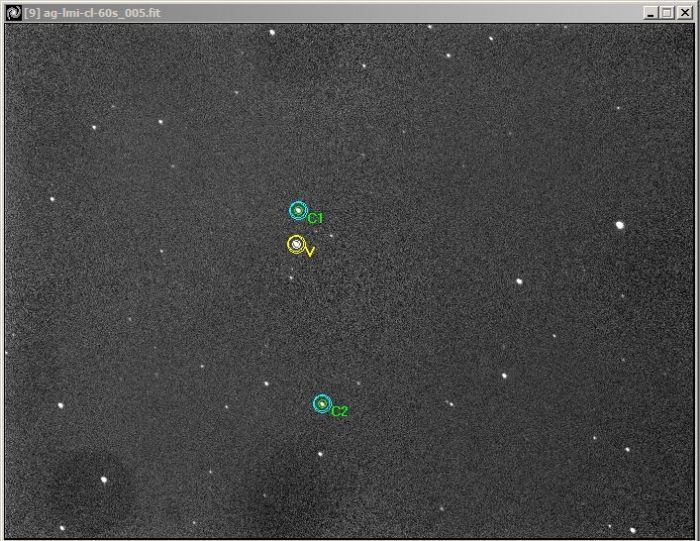Viewport: 700px width, 541px height.
Task: Click the small star right of C1 label
Action: (x=331, y=236)
